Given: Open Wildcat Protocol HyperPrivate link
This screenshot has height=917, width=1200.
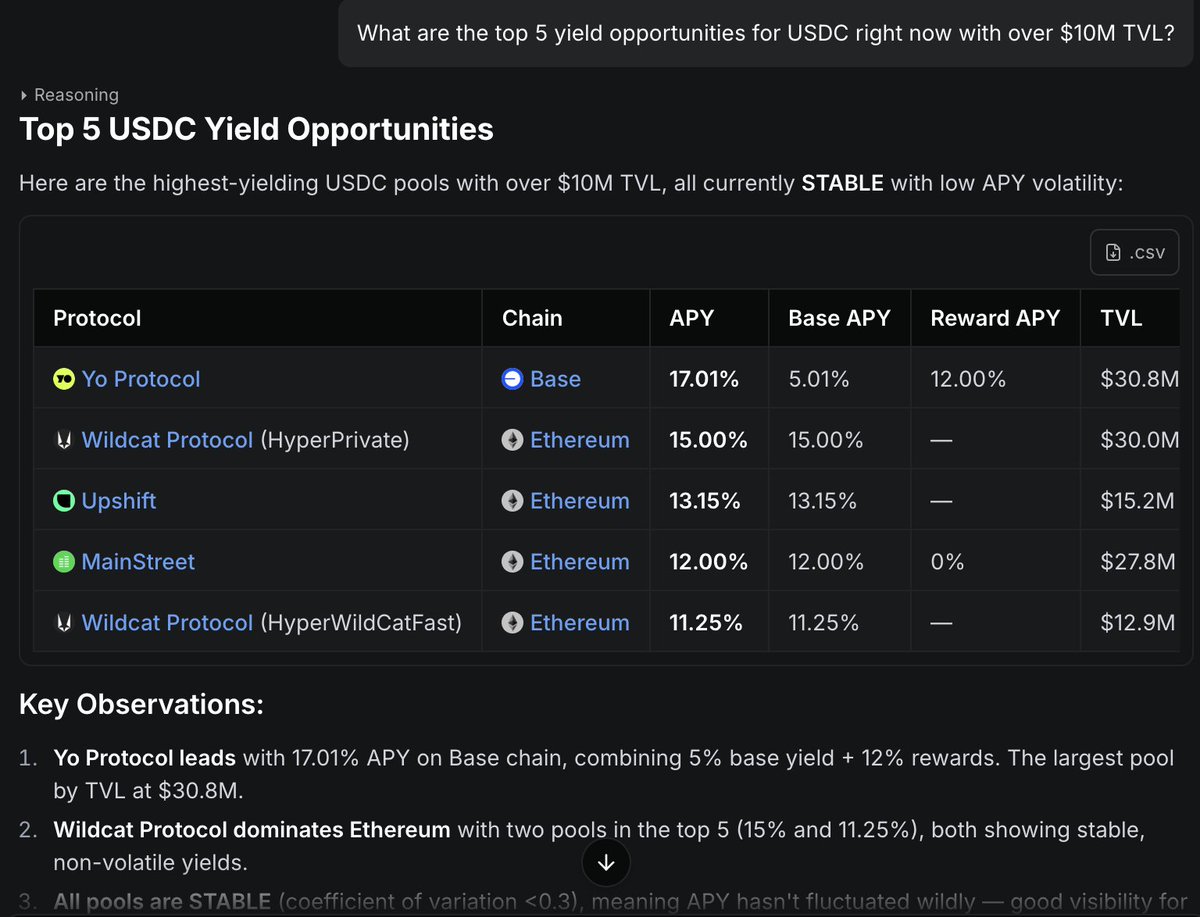Looking at the screenshot, I should click(167, 440).
